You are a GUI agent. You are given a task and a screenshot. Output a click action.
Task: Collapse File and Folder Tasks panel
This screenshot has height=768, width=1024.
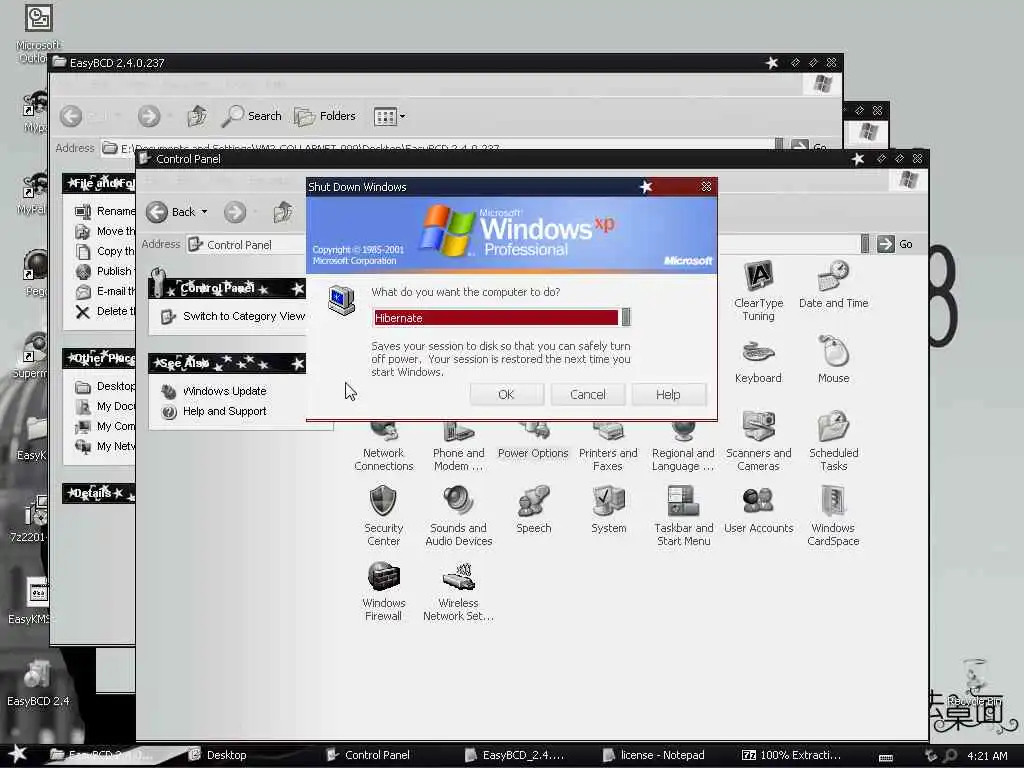coord(99,184)
